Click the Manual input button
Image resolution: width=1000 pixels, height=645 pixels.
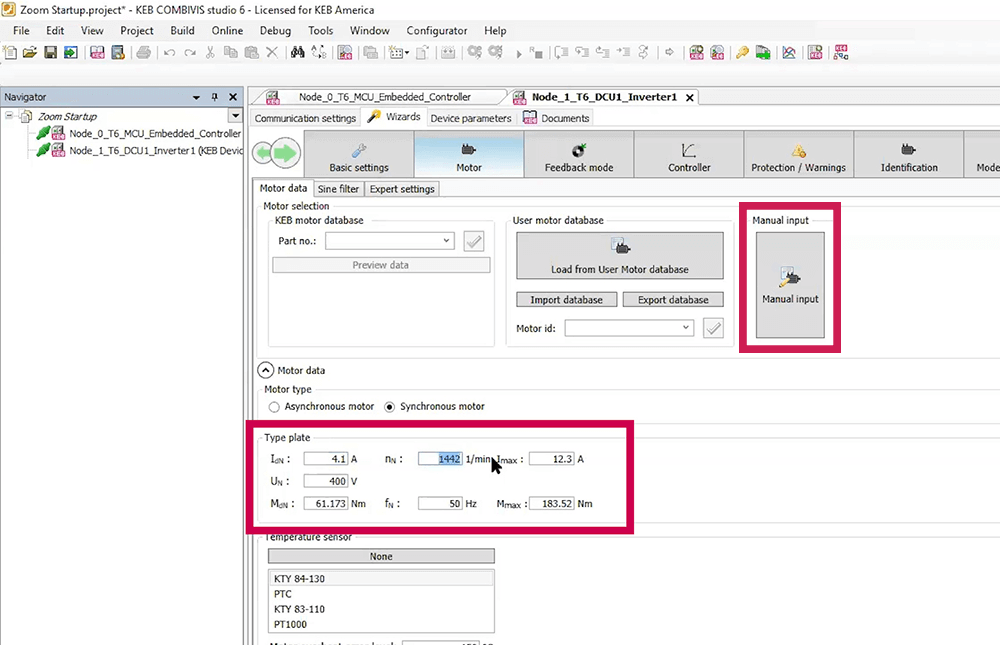coord(790,285)
